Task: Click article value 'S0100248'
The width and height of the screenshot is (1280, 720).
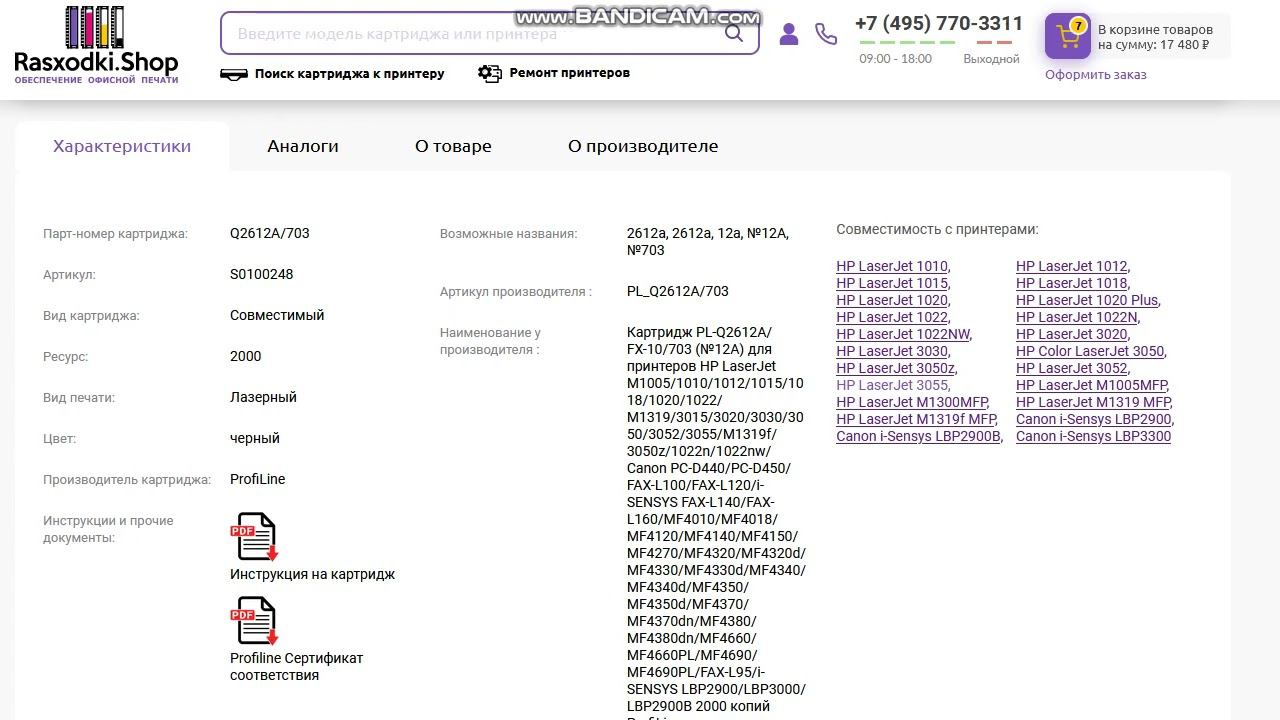Action: [262, 274]
